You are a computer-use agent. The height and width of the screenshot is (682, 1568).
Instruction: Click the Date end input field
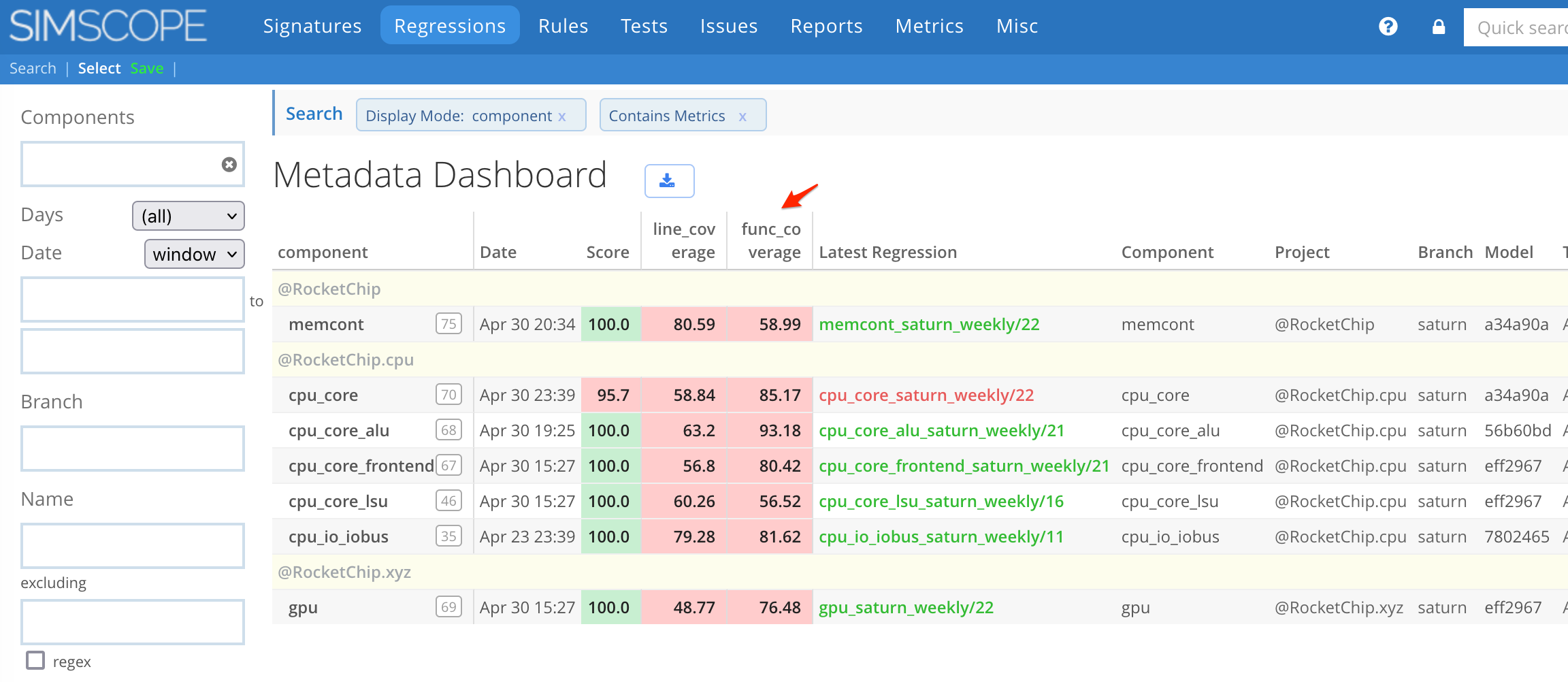point(133,351)
